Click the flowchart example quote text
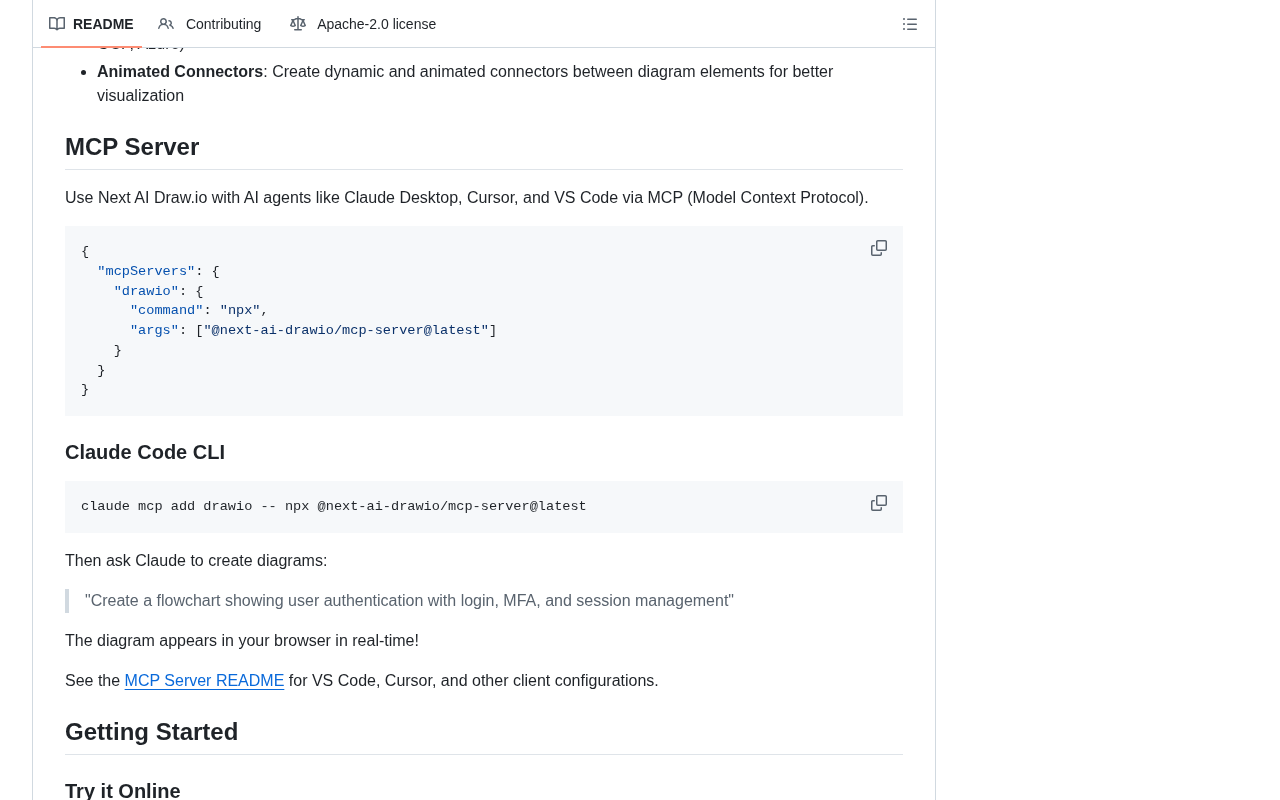This screenshot has height=800, width=1280. 409,601
